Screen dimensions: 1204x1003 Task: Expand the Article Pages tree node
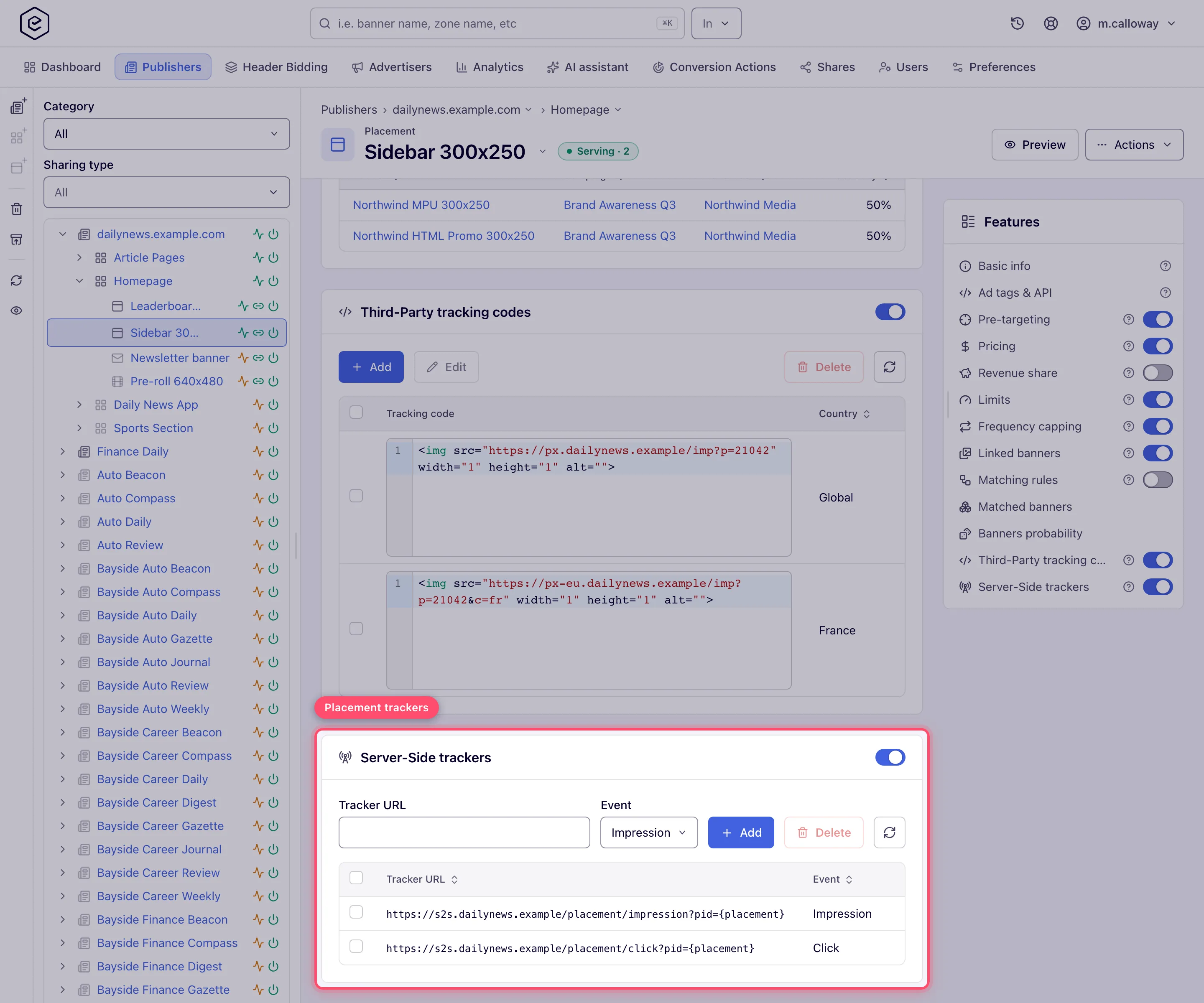pos(79,258)
